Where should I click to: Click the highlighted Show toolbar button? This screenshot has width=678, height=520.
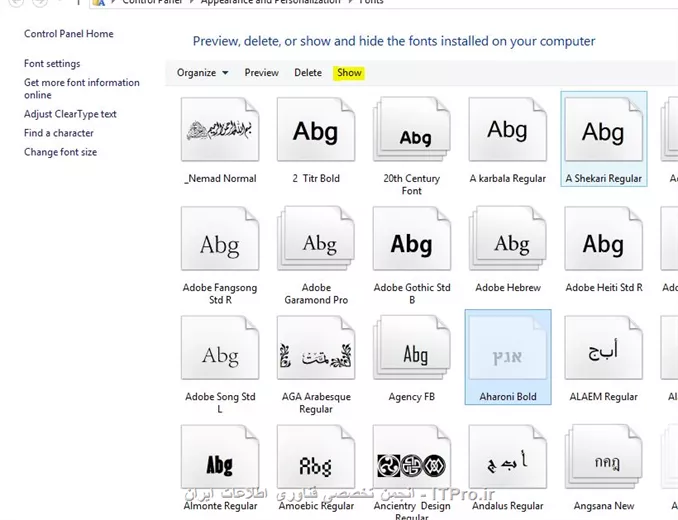point(349,73)
